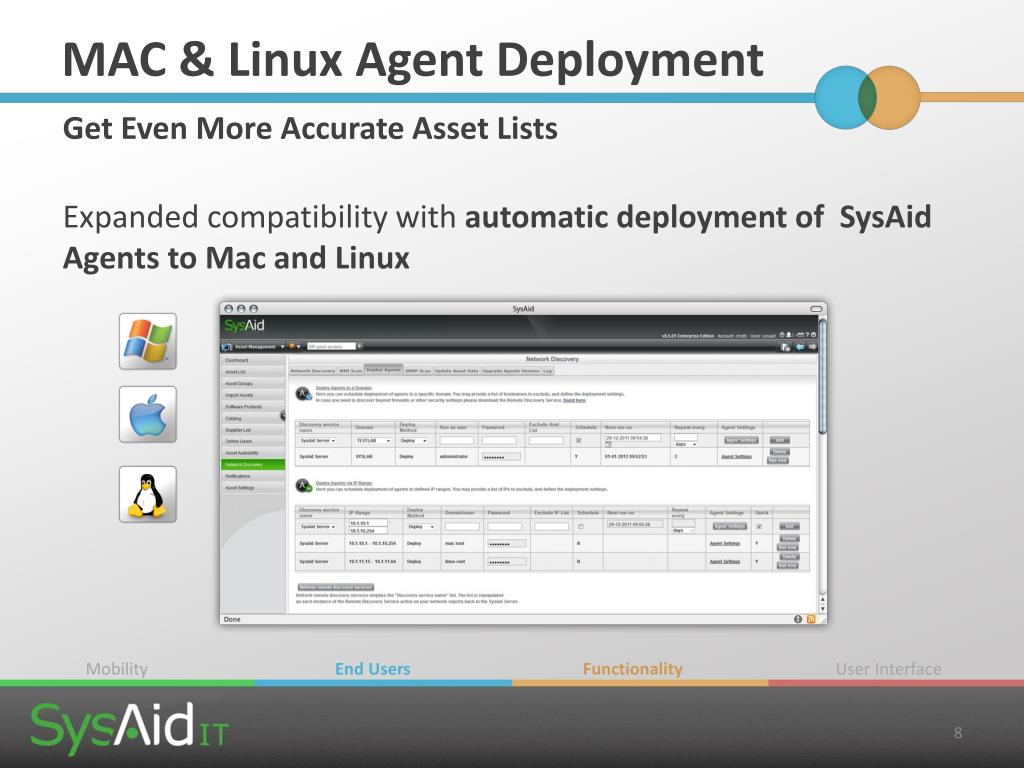Click the search go icon beside quick access

click(360, 346)
